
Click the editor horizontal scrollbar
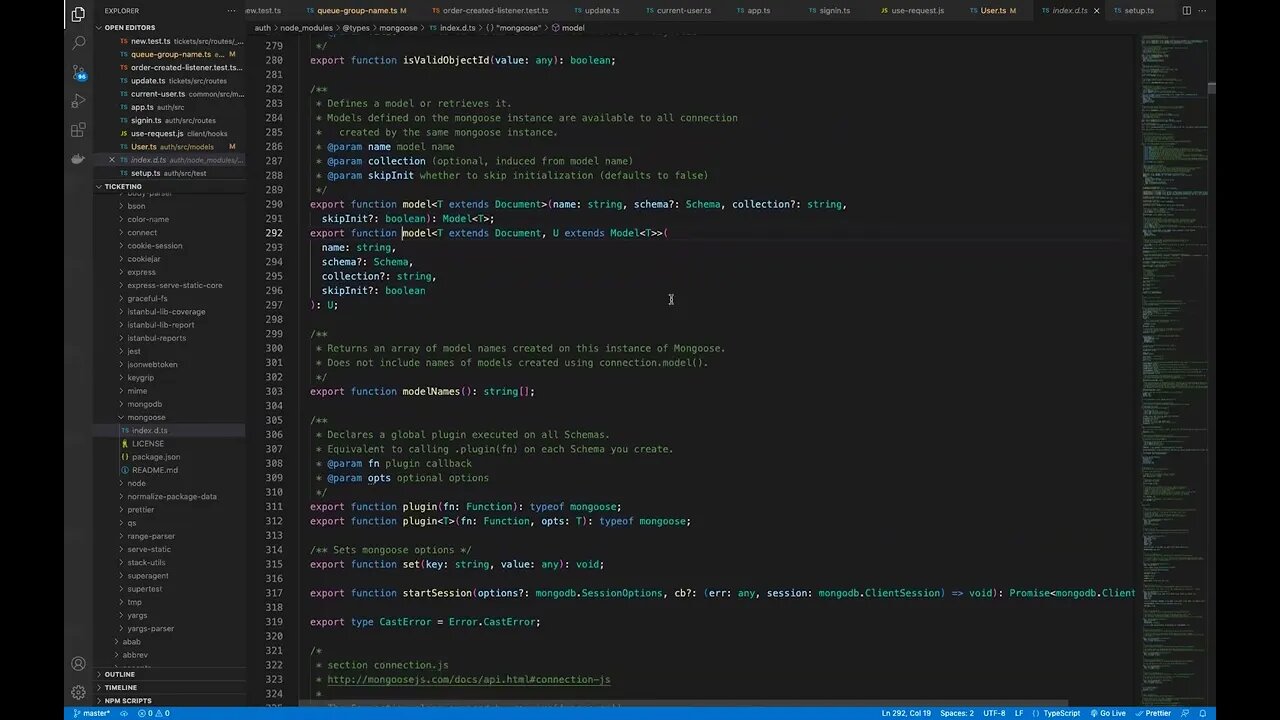click(x=685, y=703)
